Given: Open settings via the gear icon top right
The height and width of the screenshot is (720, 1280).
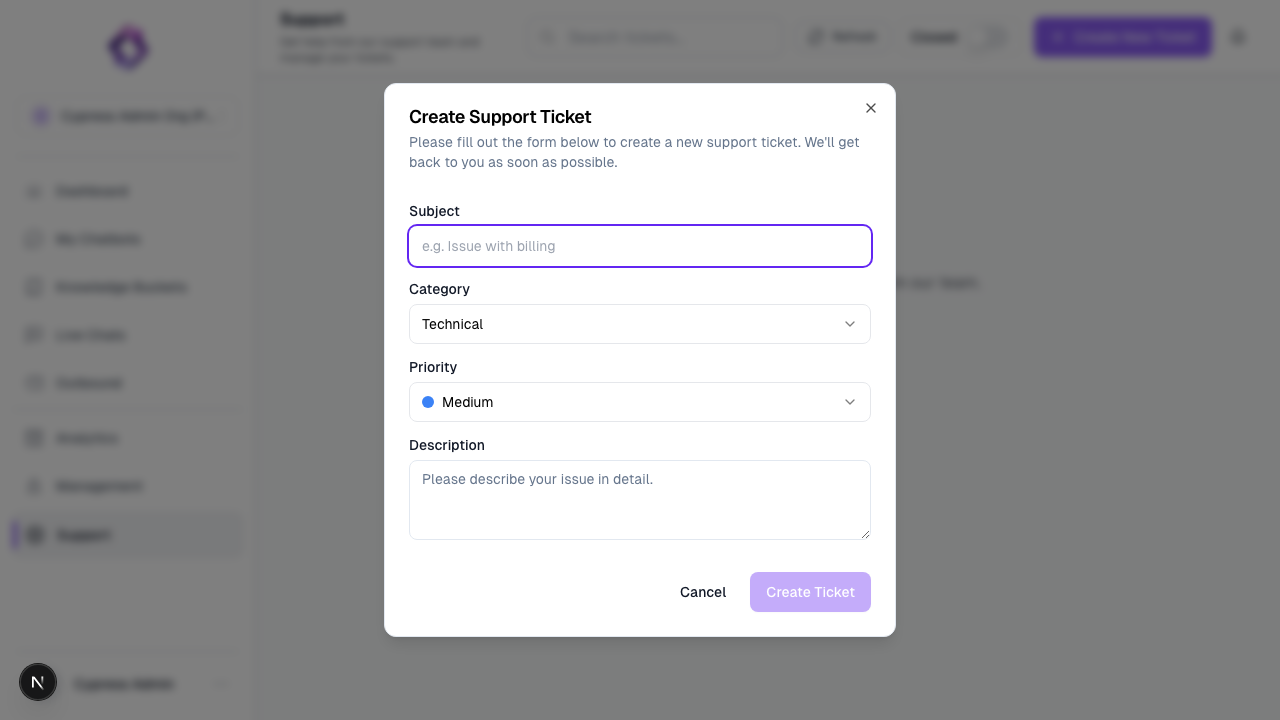Looking at the screenshot, I should tap(1238, 37).
